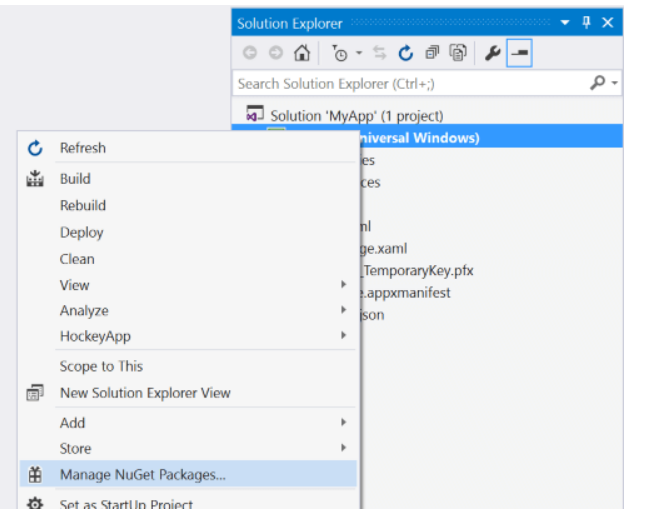
Task: Click the search magnifier icon
Action: [x=598, y=83]
